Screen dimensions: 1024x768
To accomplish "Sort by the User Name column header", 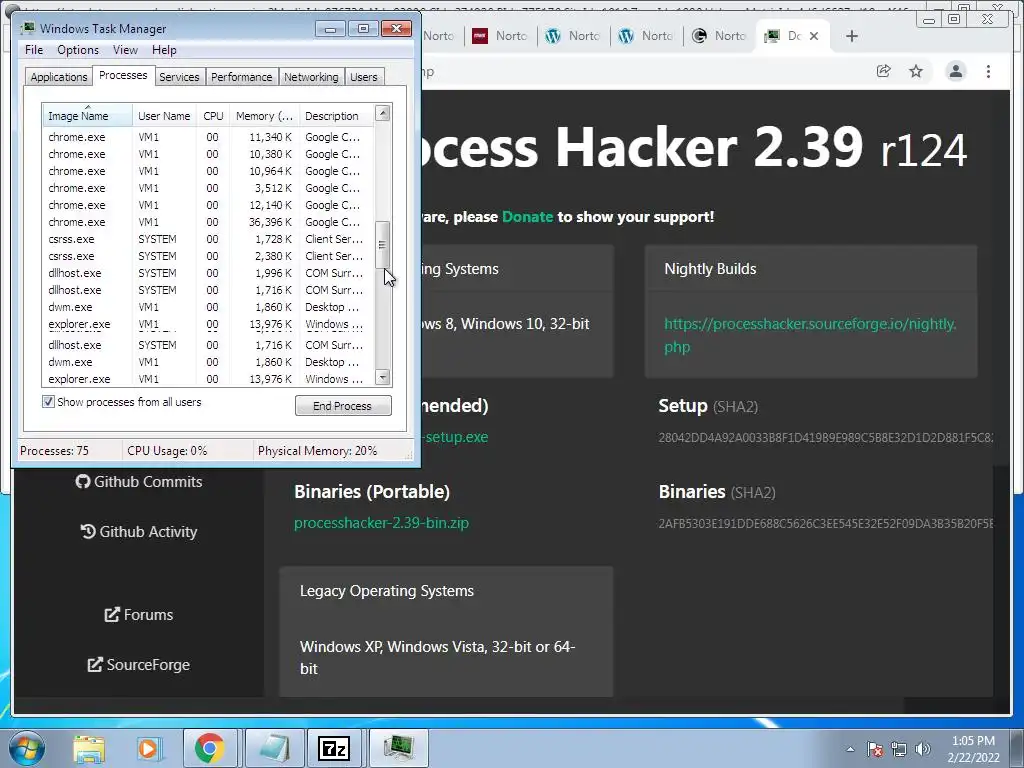I will coord(164,116).
